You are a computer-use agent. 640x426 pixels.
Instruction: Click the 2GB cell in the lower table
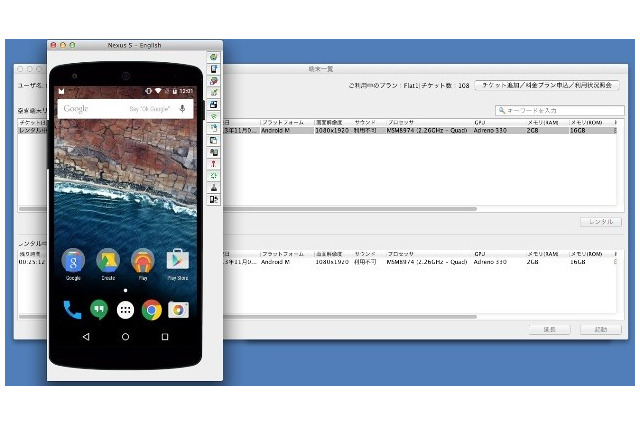[532, 262]
